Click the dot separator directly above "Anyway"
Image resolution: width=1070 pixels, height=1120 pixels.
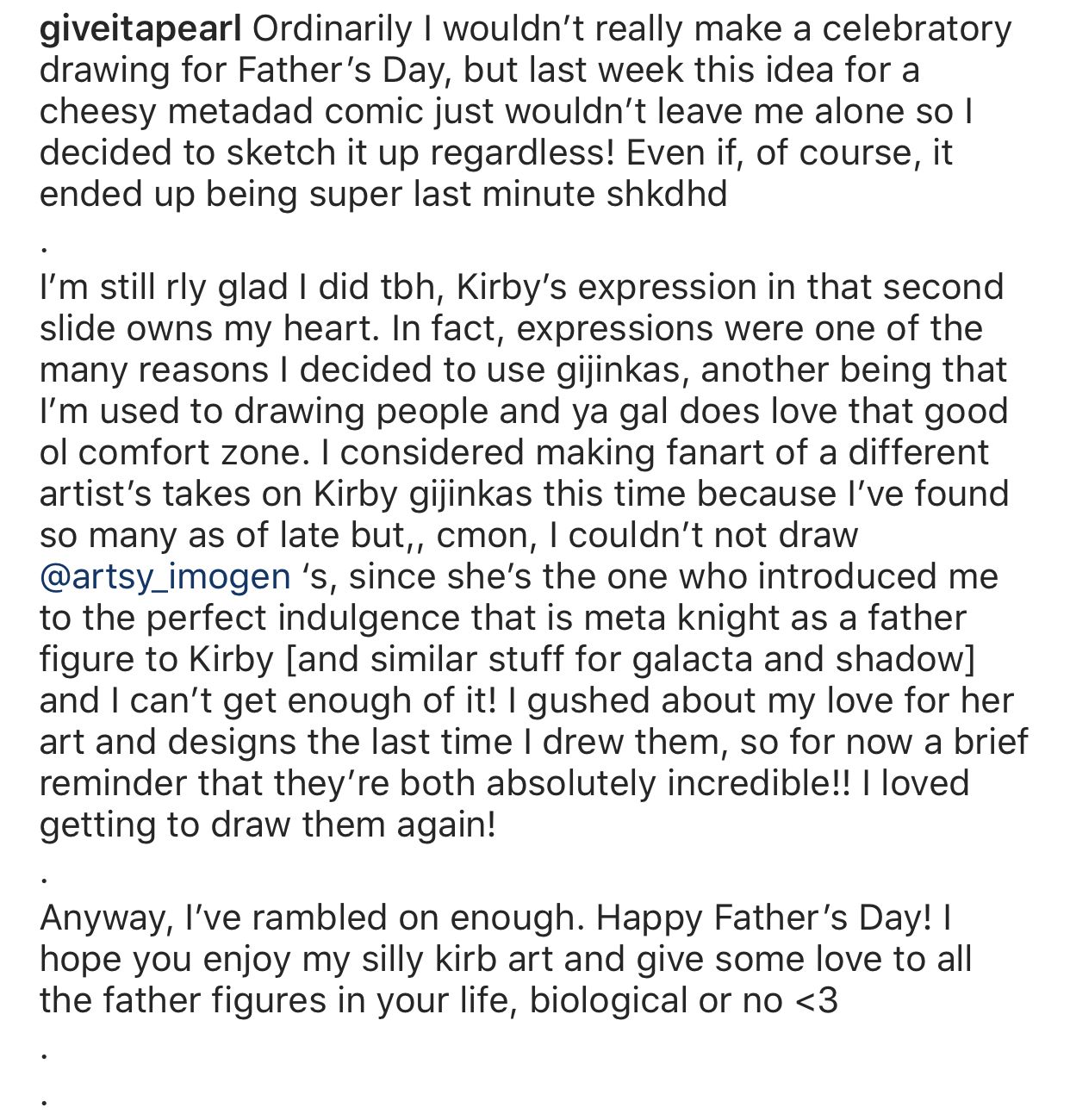(x=44, y=879)
